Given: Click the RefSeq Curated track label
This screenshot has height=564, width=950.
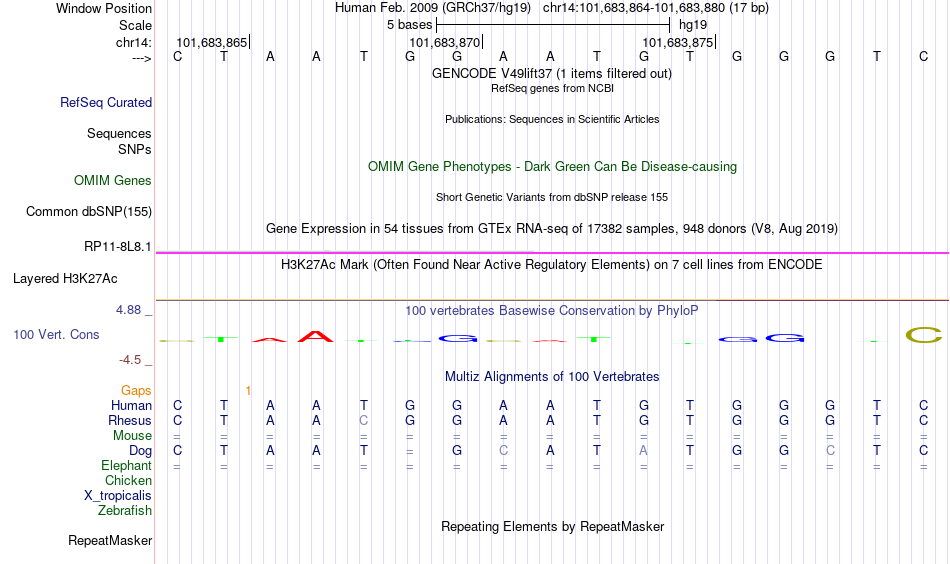Looking at the screenshot, I should click(106, 102).
